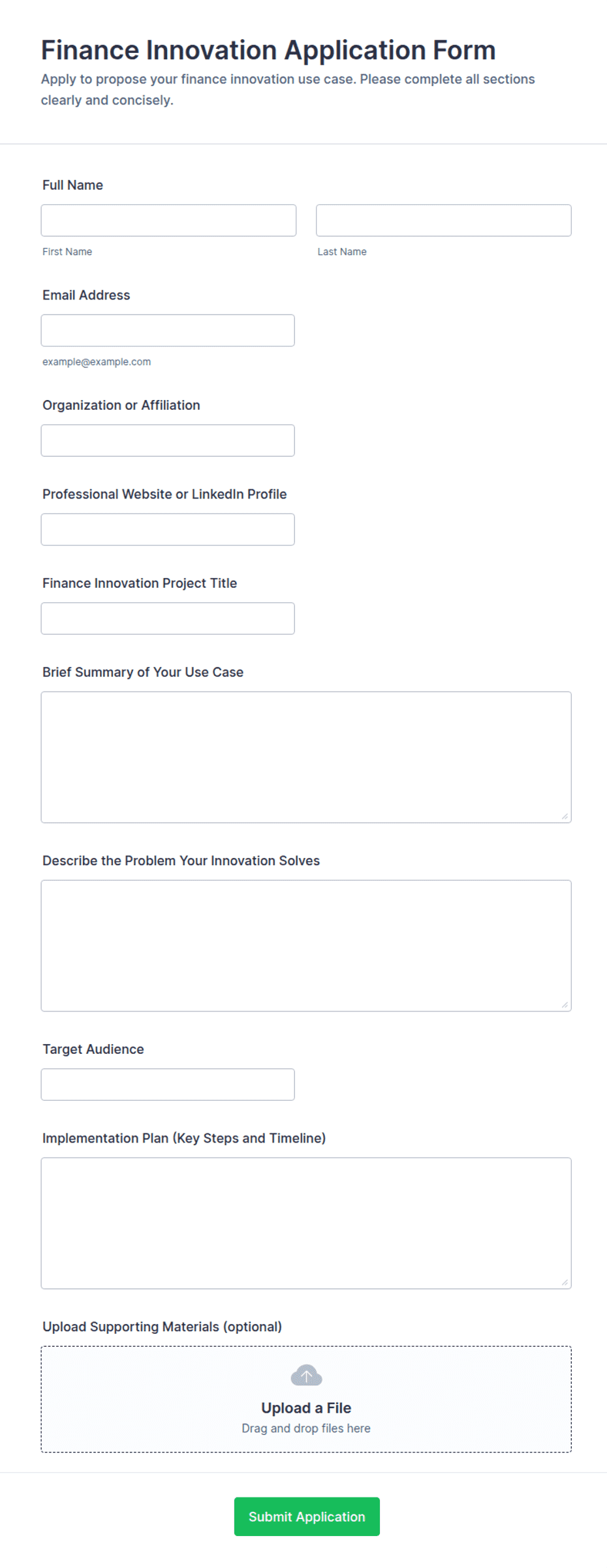
Task: Focus the Email Address field
Action: point(168,331)
